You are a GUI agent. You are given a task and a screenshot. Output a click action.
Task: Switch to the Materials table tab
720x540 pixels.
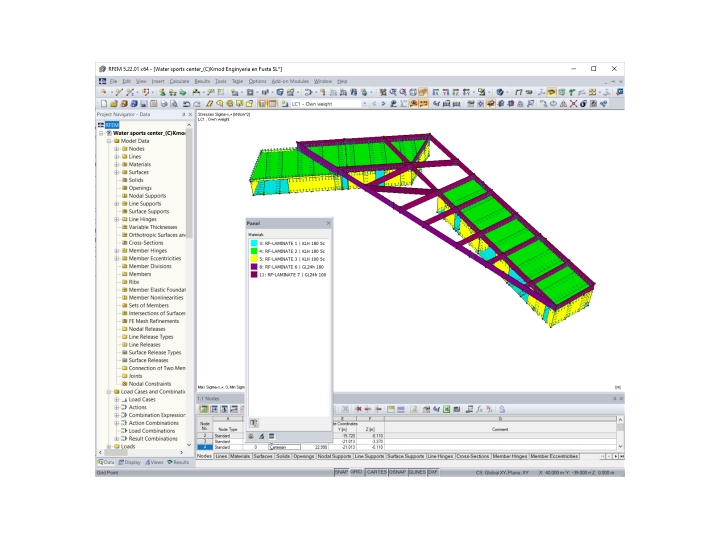click(240, 456)
